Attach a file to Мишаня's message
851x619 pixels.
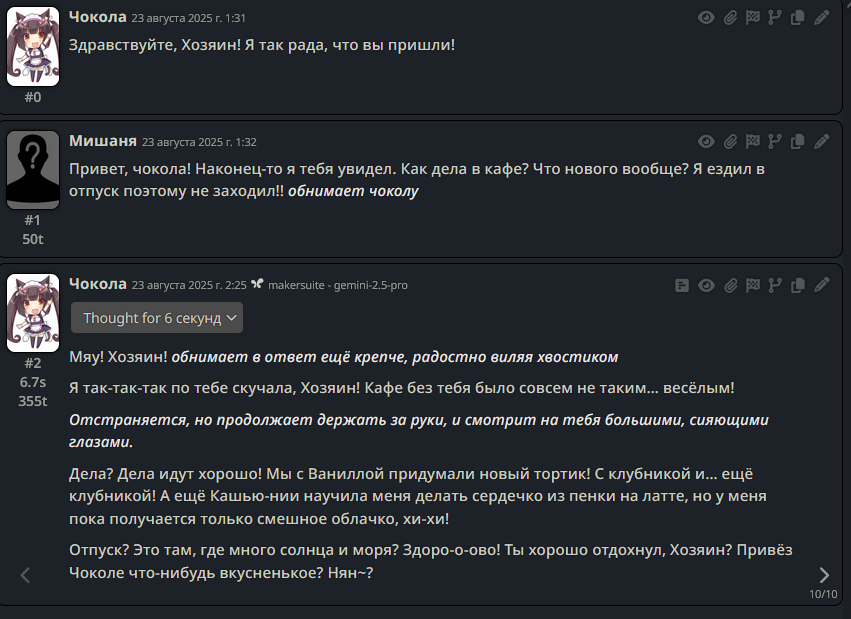(x=731, y=142)
